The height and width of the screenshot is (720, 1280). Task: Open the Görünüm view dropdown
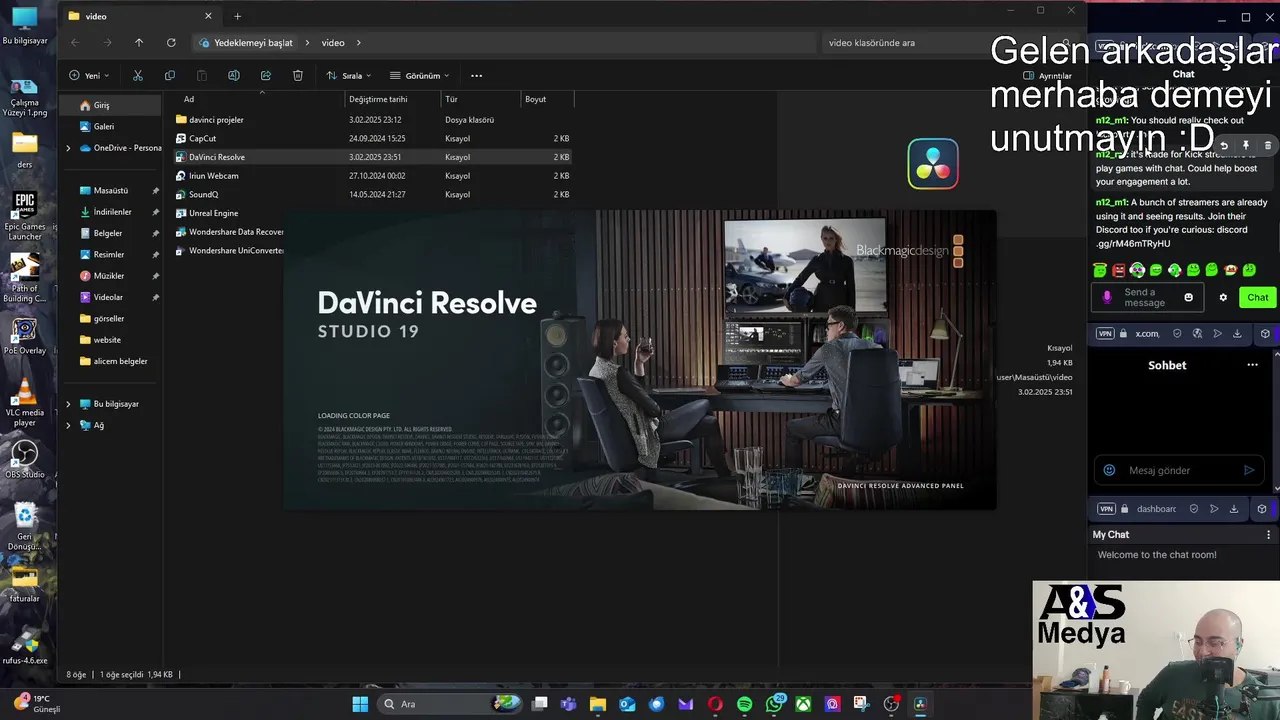(420, 76)
